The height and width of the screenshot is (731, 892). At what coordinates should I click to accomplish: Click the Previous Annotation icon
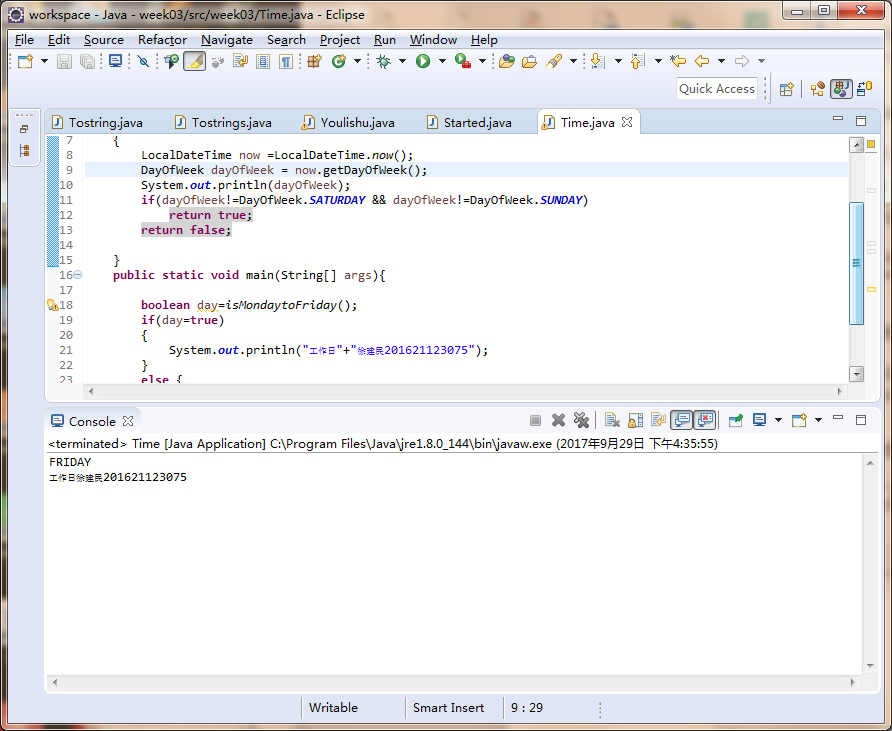[x=638, y=61]
